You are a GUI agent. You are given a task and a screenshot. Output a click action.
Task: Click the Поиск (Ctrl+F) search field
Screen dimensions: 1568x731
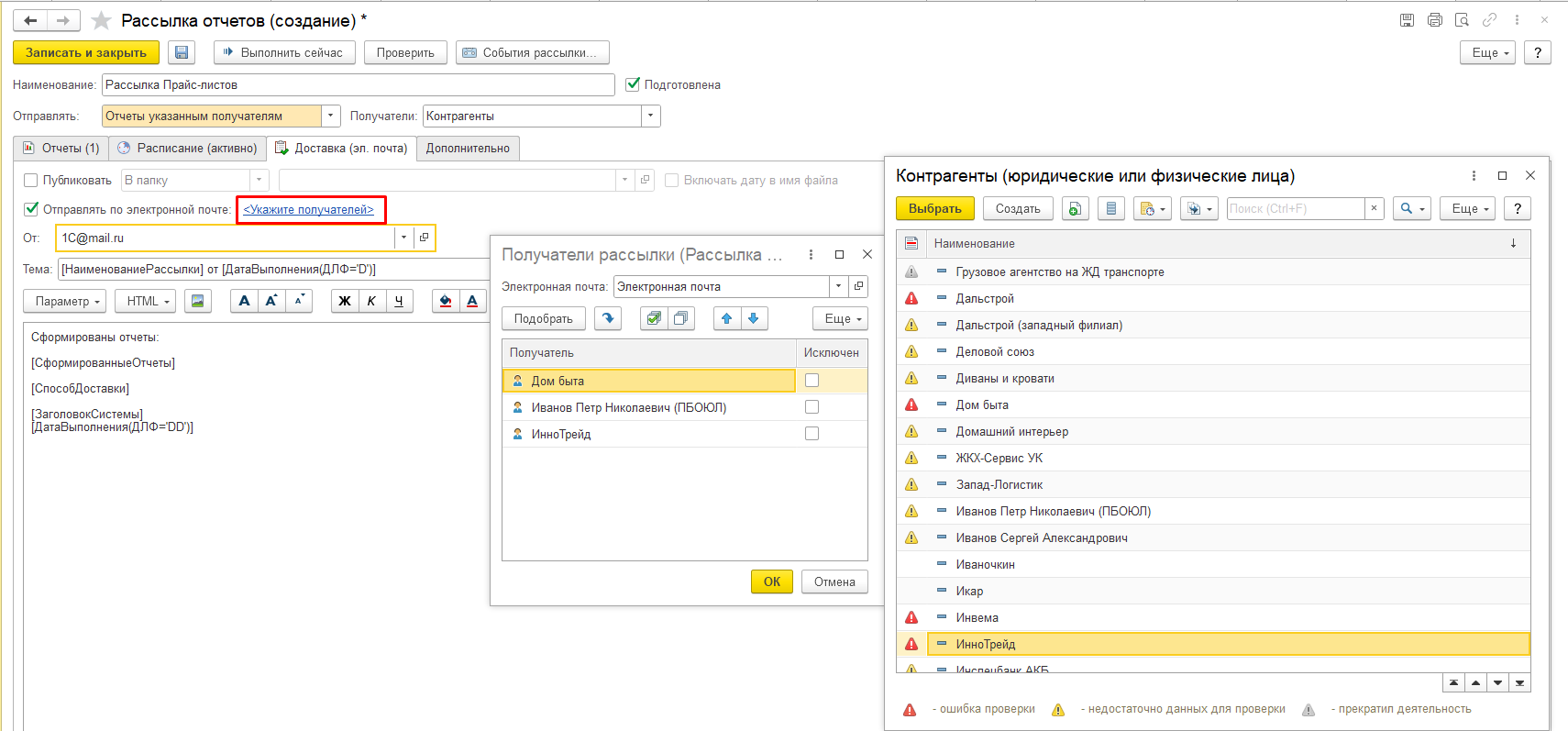point(1295,208)
